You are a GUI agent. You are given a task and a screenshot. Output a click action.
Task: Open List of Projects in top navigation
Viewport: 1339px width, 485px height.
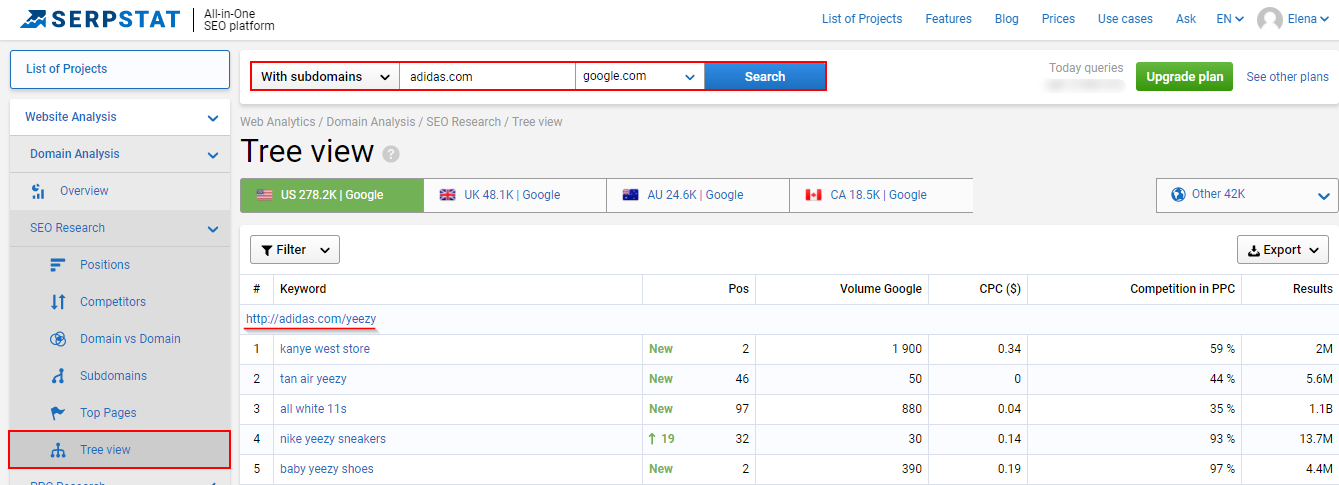point(862,19)
